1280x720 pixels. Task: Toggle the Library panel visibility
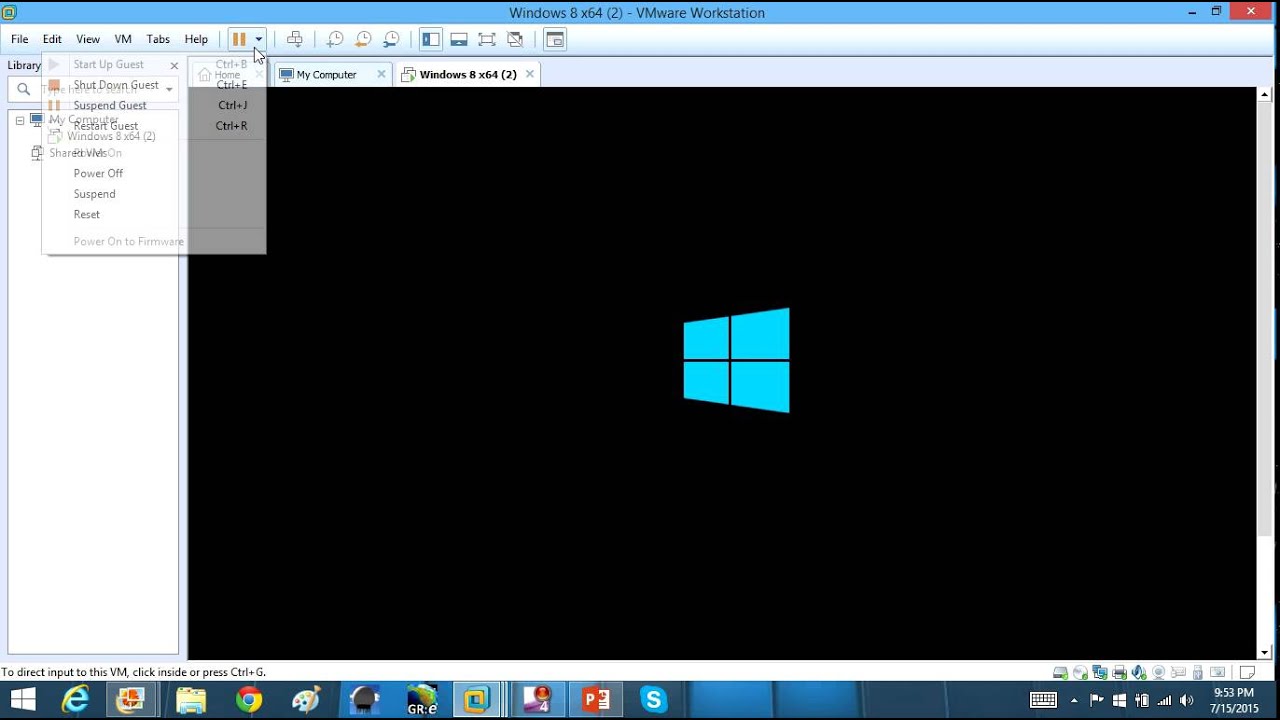coord(431,39)
